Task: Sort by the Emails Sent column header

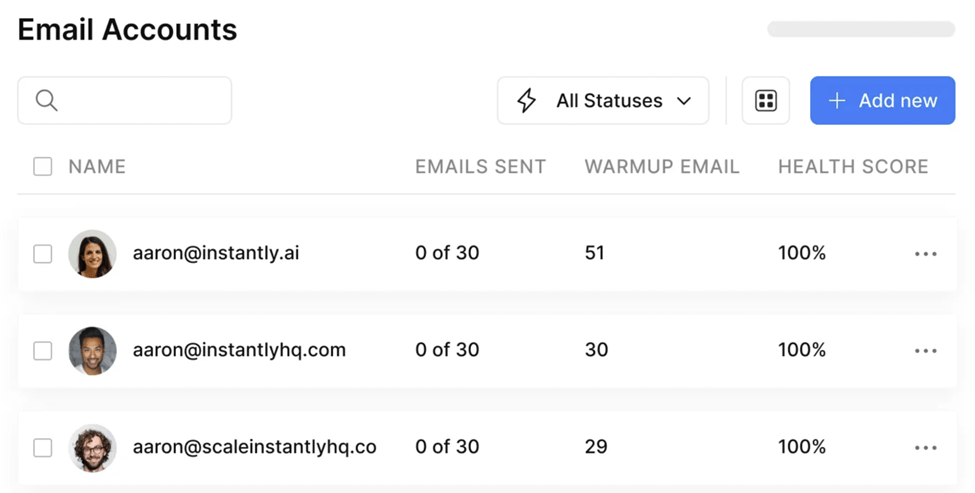Action: [480, 167]
